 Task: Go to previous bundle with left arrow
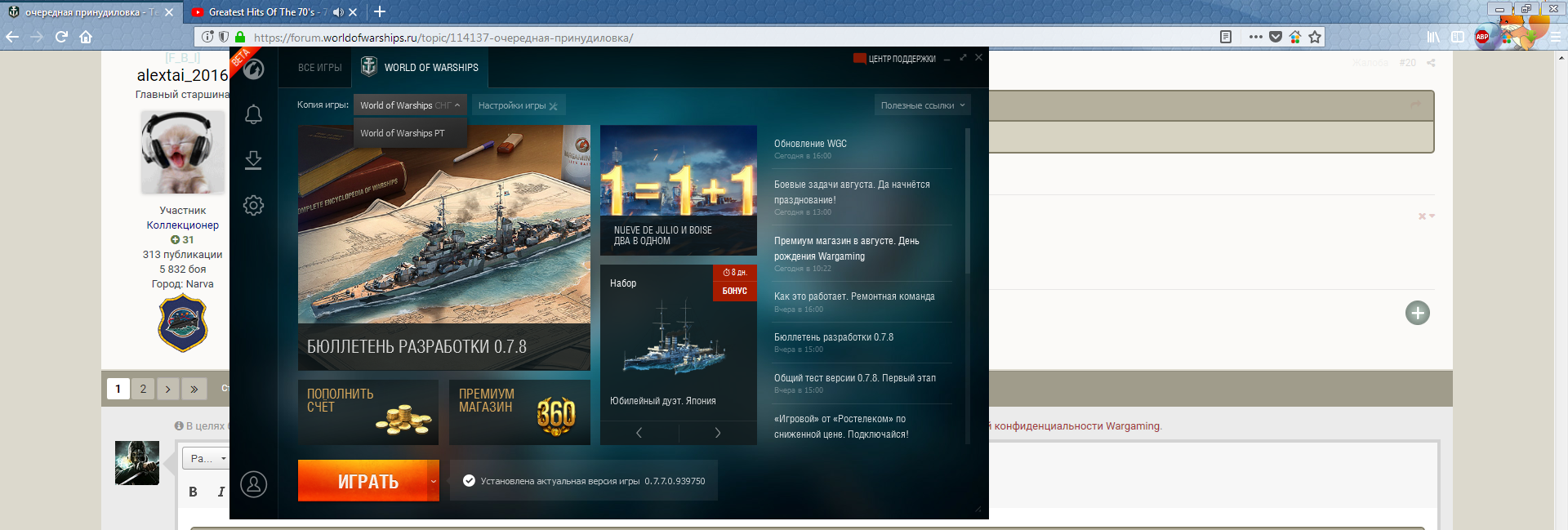(x=639, y=433)
